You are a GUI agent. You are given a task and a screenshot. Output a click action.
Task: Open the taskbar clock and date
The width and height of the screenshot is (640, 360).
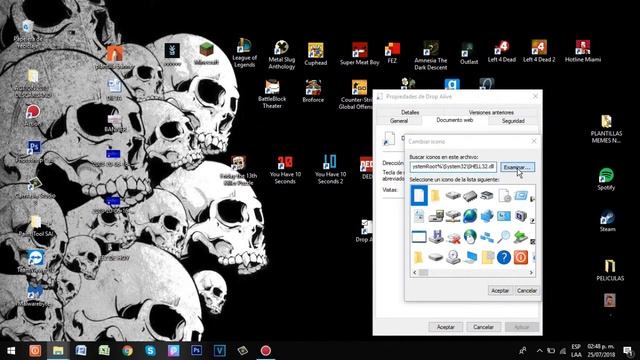pos(602,351)
